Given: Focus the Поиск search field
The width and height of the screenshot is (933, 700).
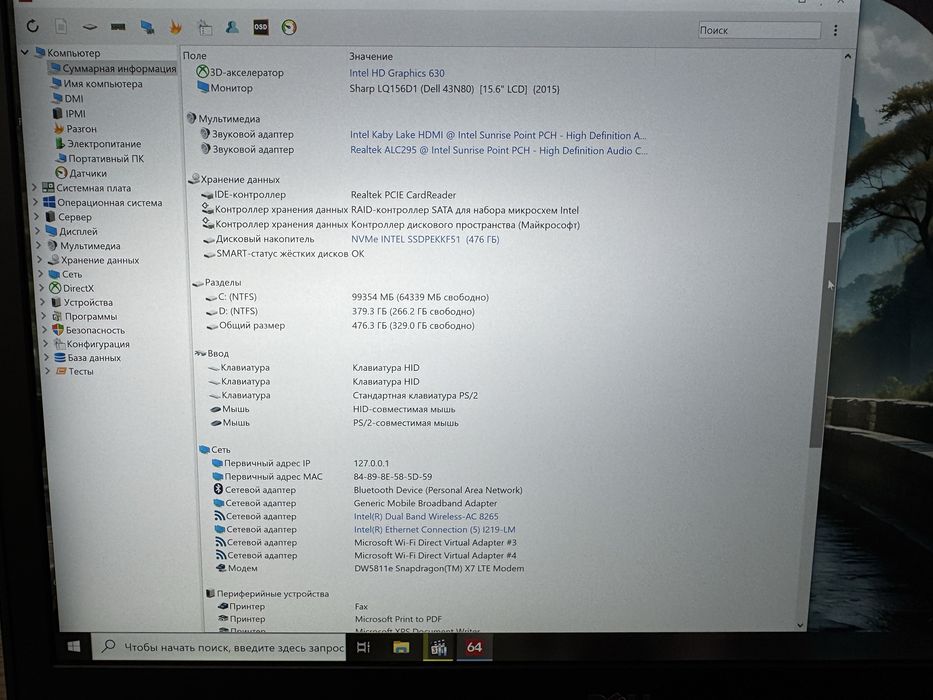Looking at the screenshot, I should click(759, 30).
